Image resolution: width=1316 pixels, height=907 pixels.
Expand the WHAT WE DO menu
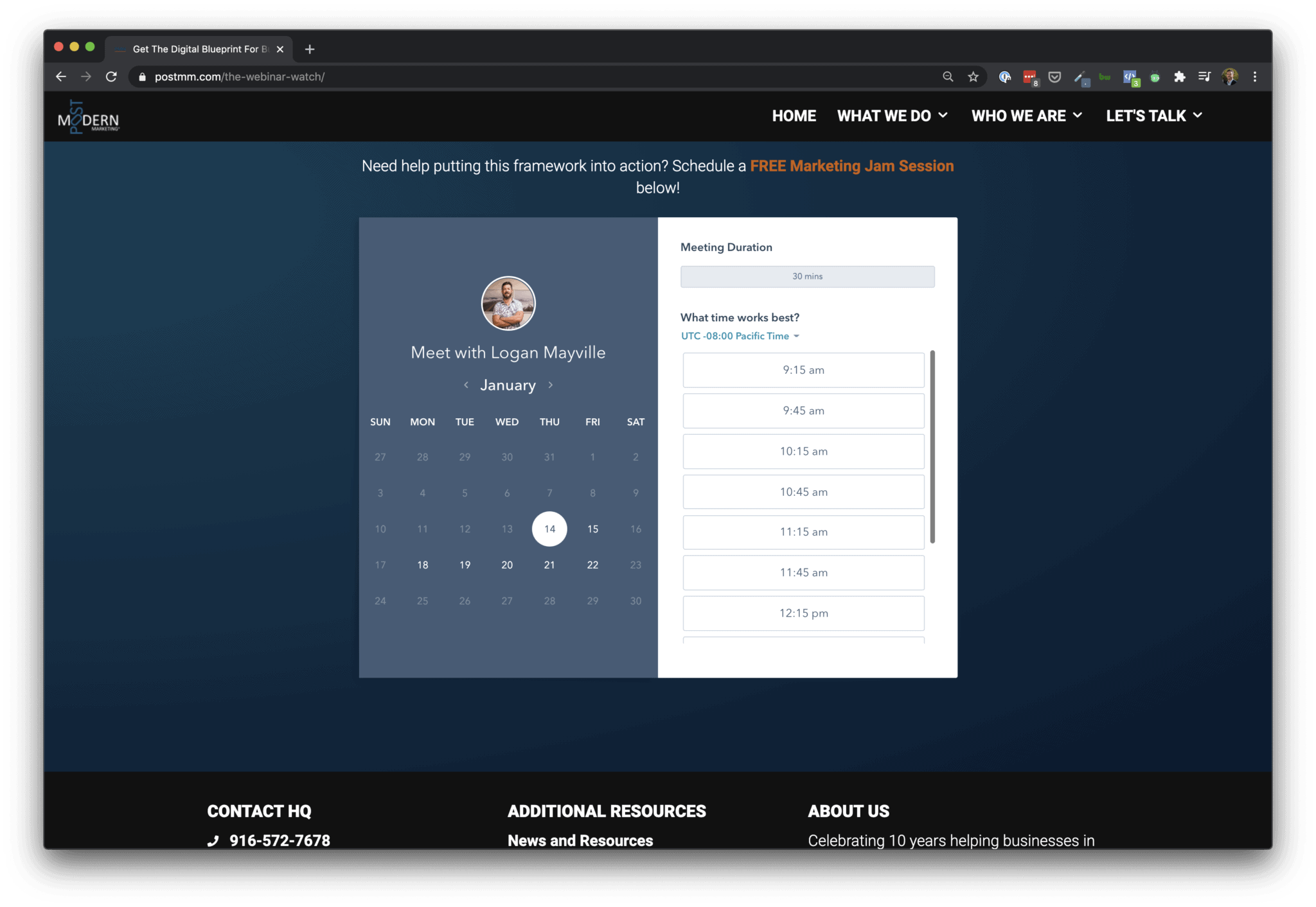(892, 116)
